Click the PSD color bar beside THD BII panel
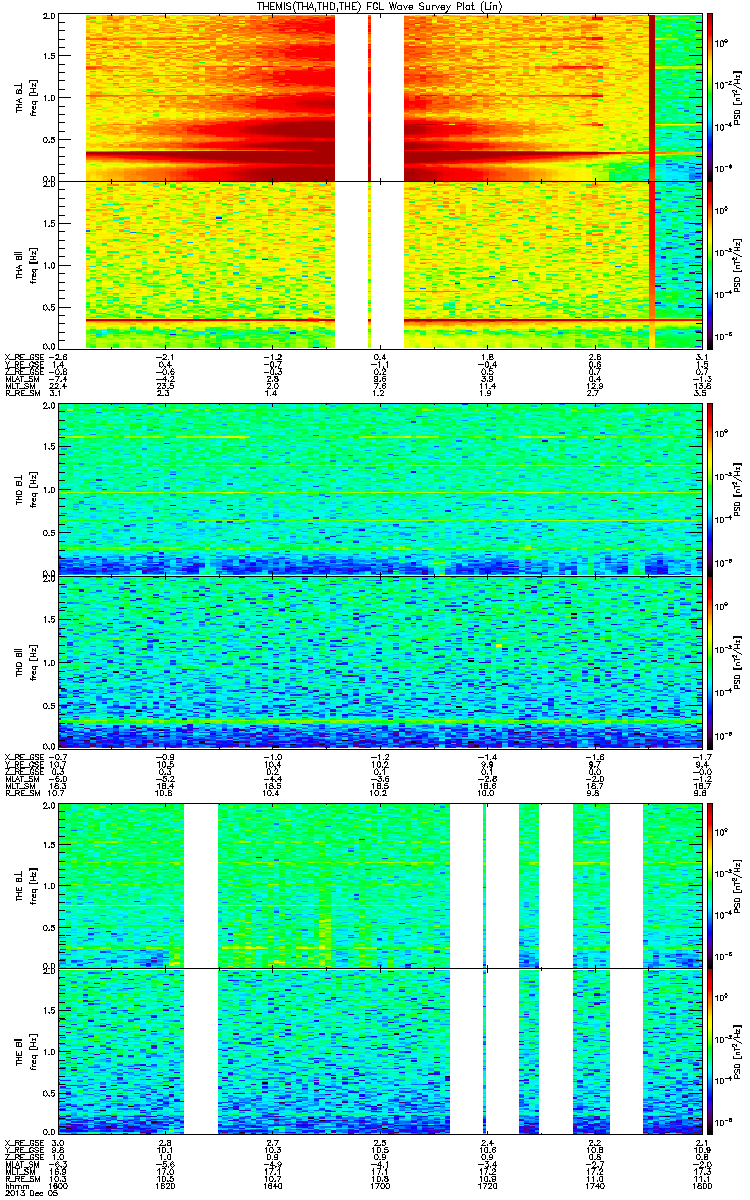 tap(710, 660)
